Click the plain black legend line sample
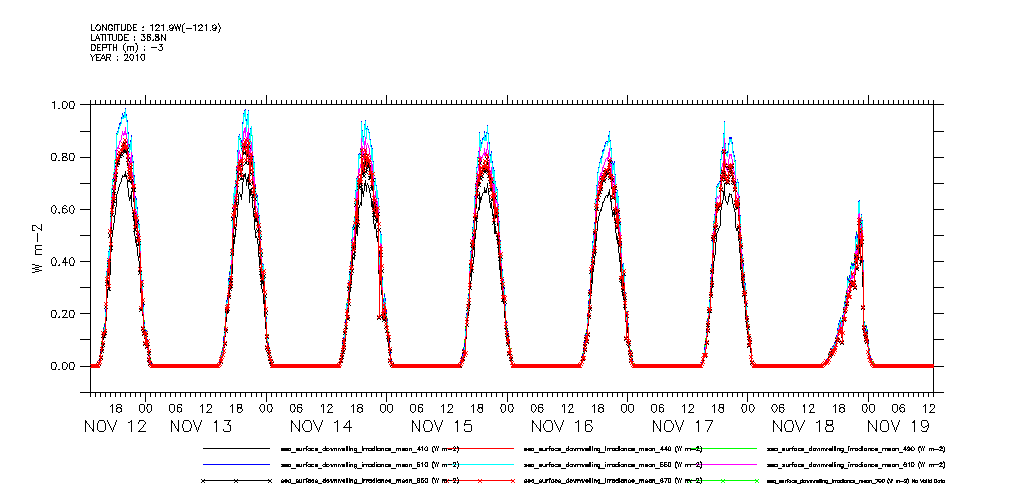Screen dimensions: 1009x504 pyautogui.click(x=236, y=447)
